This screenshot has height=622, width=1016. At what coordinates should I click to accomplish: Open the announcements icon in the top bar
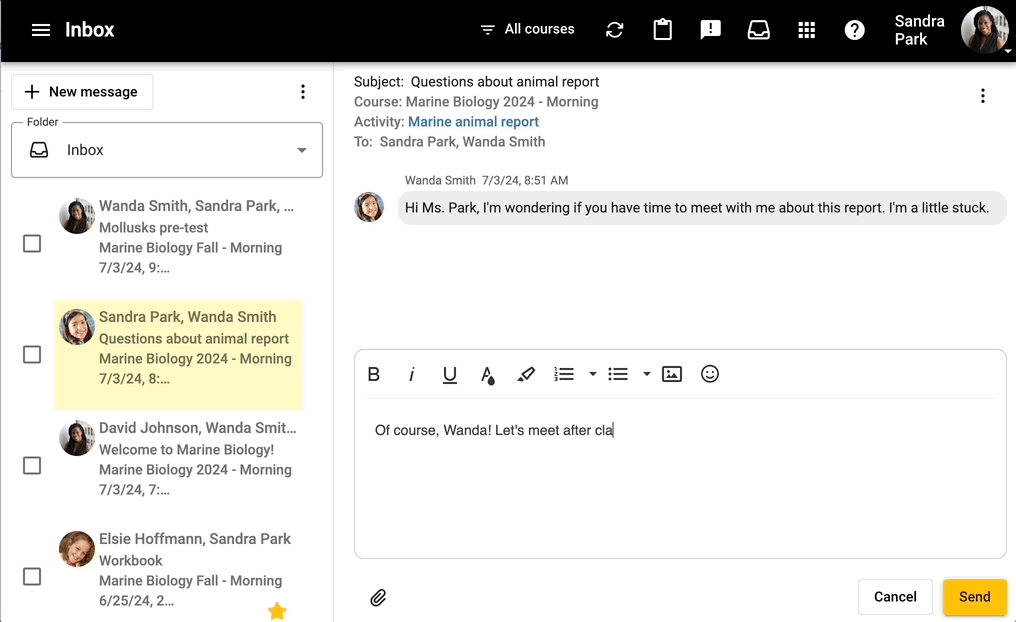(710, 30)
